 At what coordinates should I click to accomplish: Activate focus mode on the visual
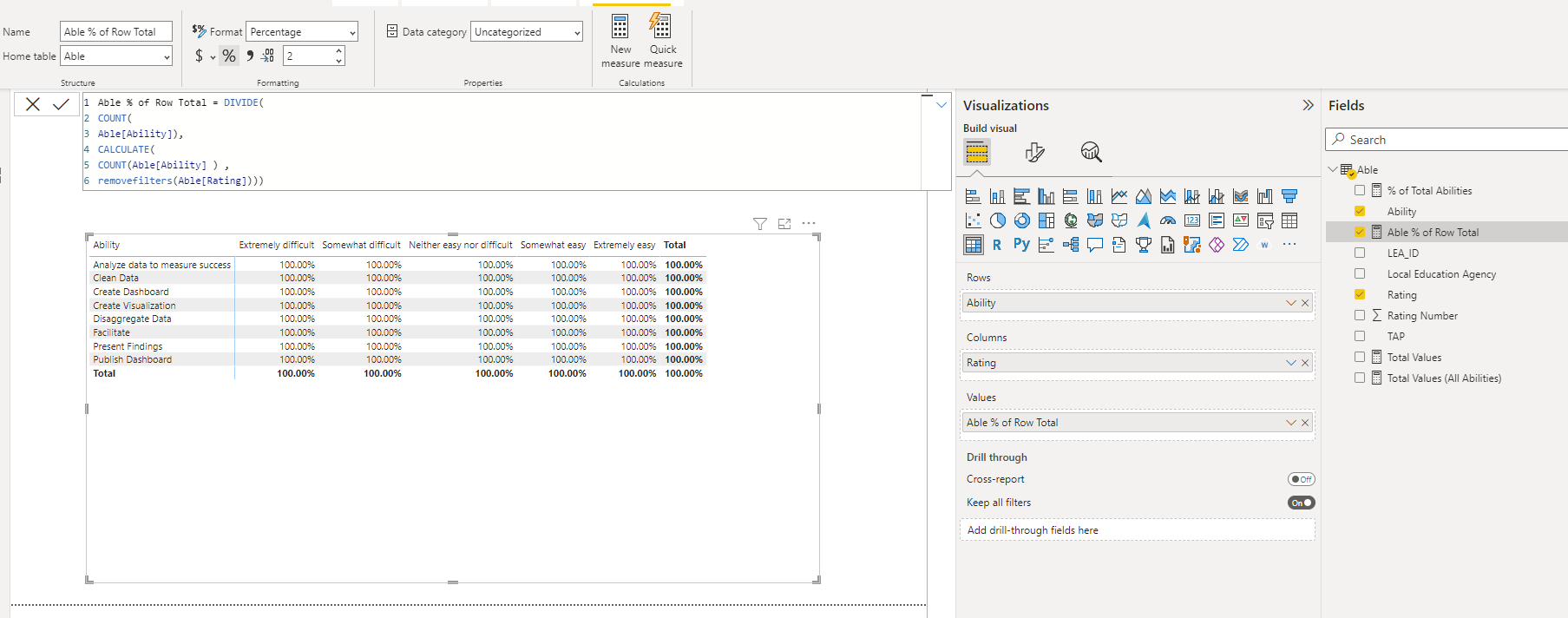(784, 224)
